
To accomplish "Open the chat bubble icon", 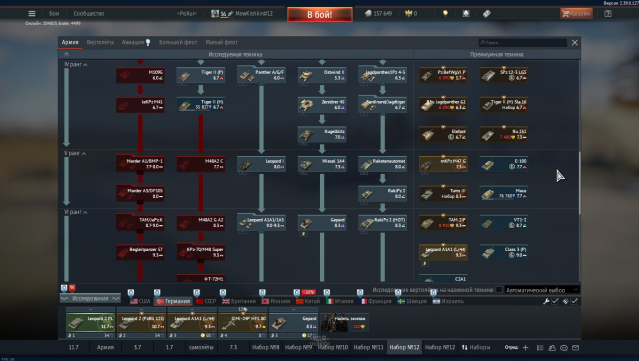I will click(x=564, y=348).
